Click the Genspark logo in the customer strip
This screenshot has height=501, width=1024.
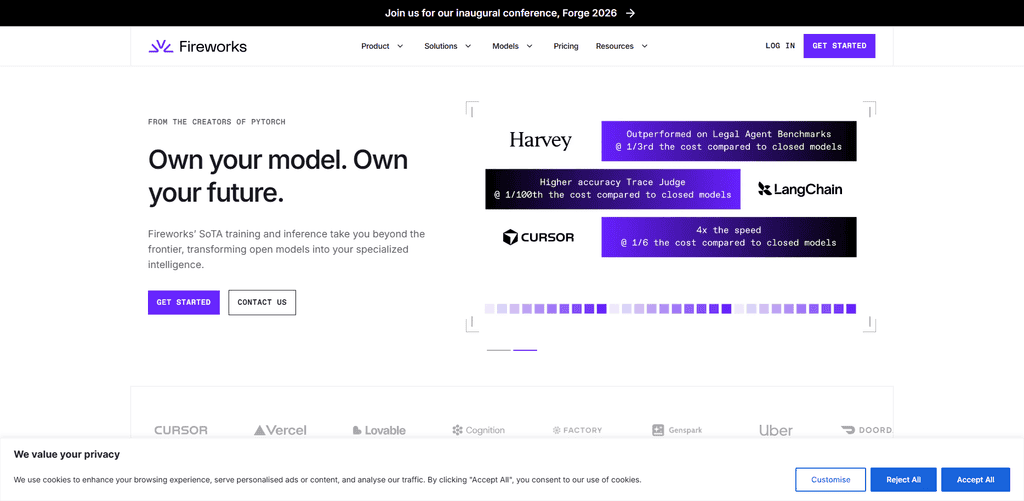677,430
